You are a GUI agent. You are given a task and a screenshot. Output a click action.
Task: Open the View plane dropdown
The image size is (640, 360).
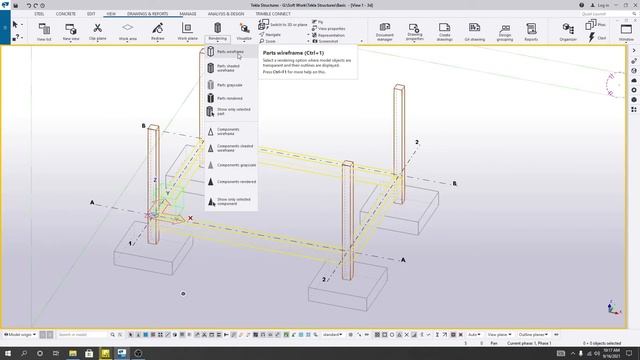coord(499,335)
